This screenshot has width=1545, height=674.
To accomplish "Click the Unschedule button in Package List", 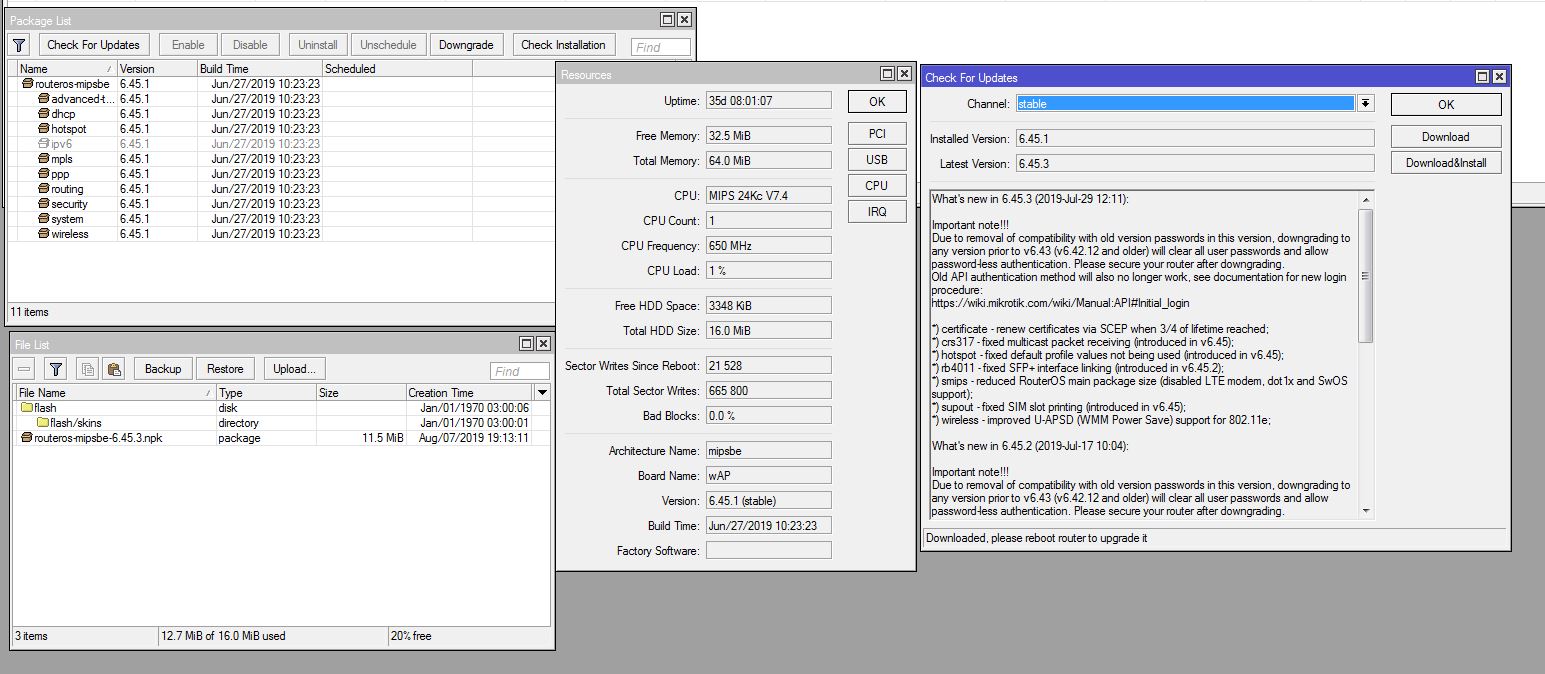I will [388, 45].
